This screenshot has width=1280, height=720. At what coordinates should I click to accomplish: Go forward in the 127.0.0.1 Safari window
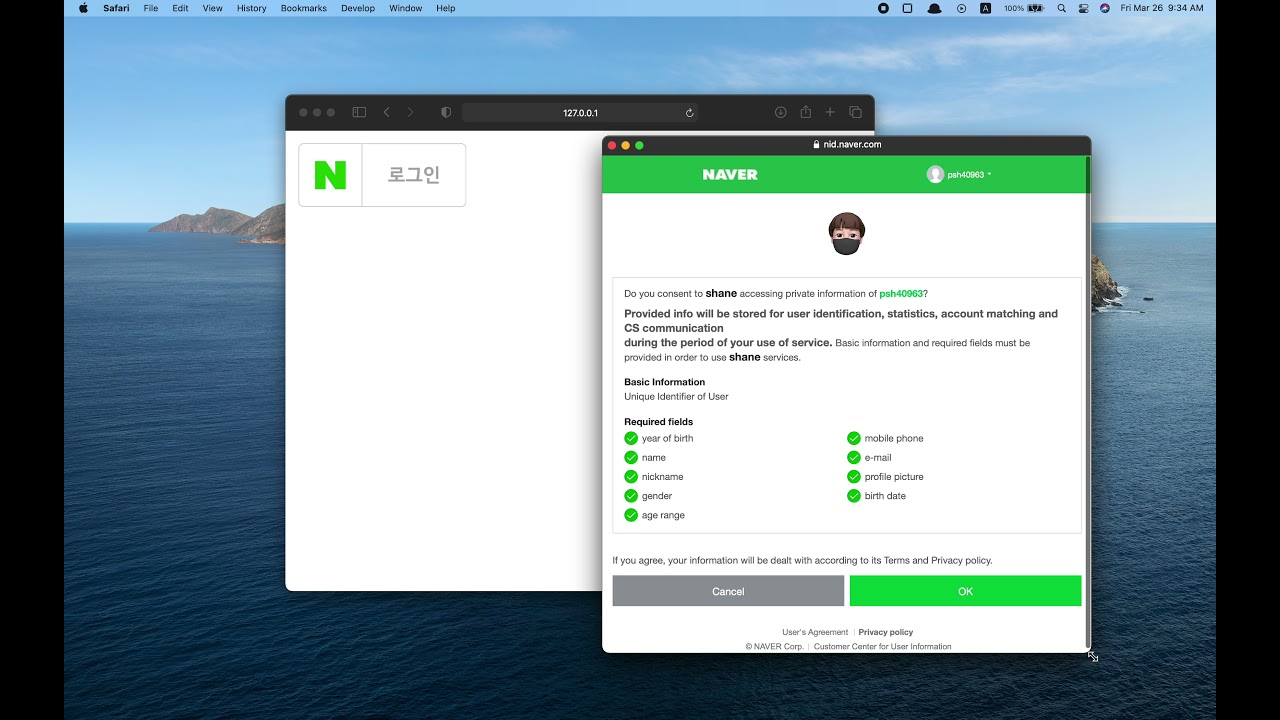[410, 113]
